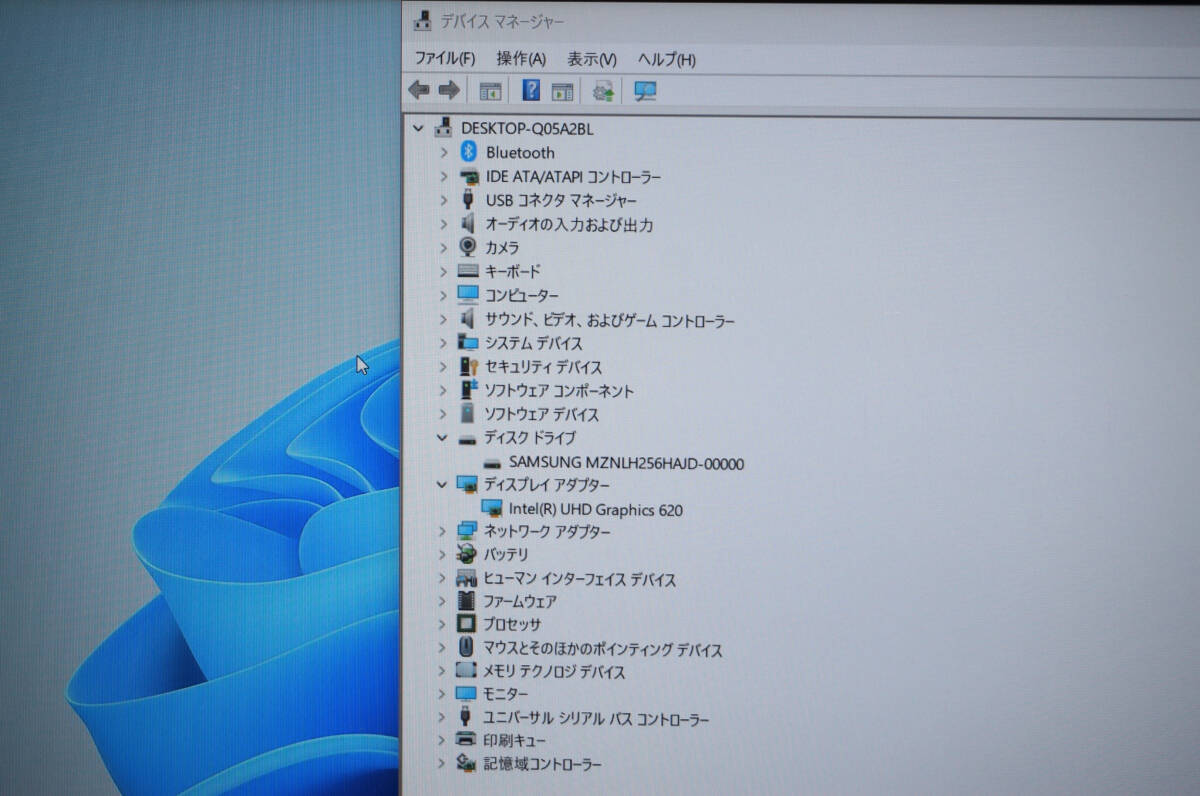Viewport: 1200px width, 796px height.
Task: Select the 記憶域コントローラー row label
Action: (x=543, y=764)
